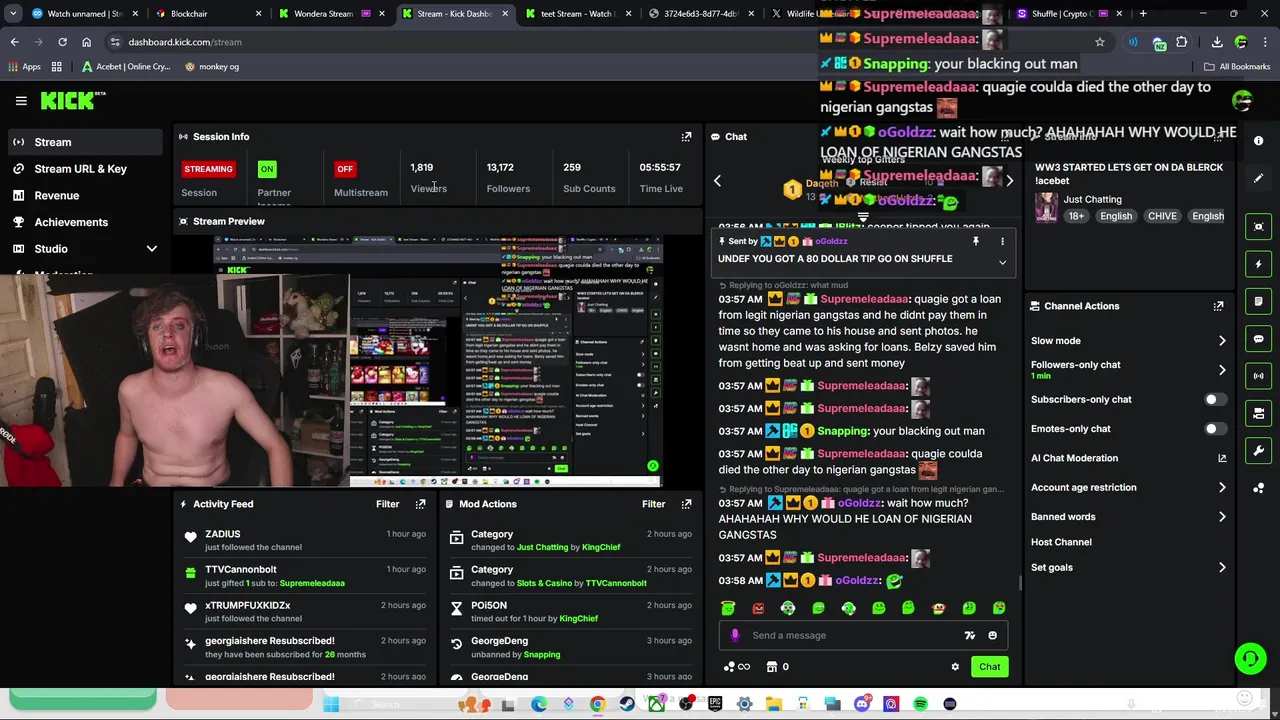Reload the page in the browser
The width and height of the screenshot is (1280, 720).
click(x=62, y=42)
